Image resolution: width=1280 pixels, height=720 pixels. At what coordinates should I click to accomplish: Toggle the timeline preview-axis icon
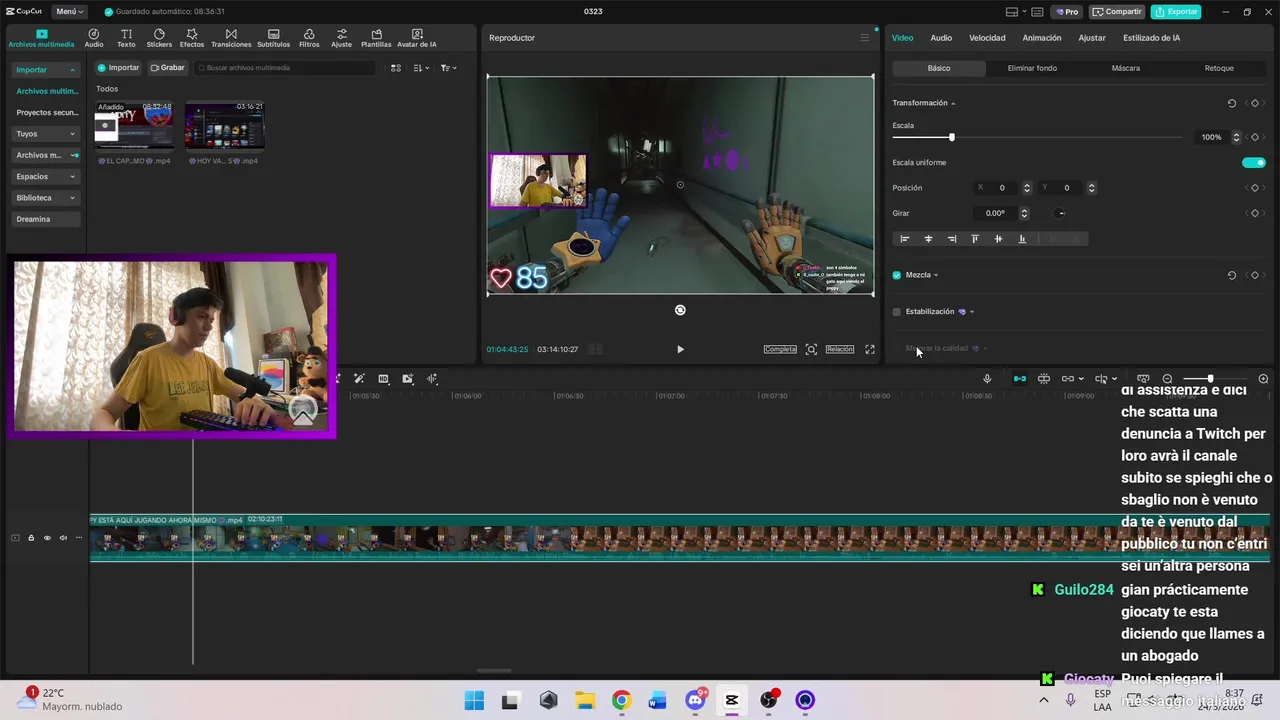1101,379
